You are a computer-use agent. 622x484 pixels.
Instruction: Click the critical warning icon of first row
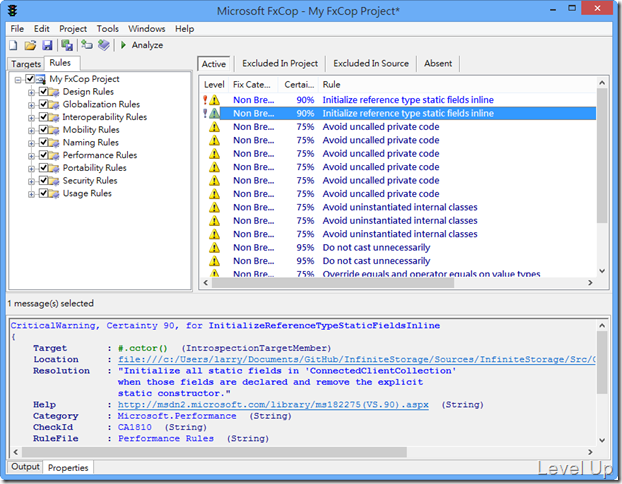(x=211, y=100)
